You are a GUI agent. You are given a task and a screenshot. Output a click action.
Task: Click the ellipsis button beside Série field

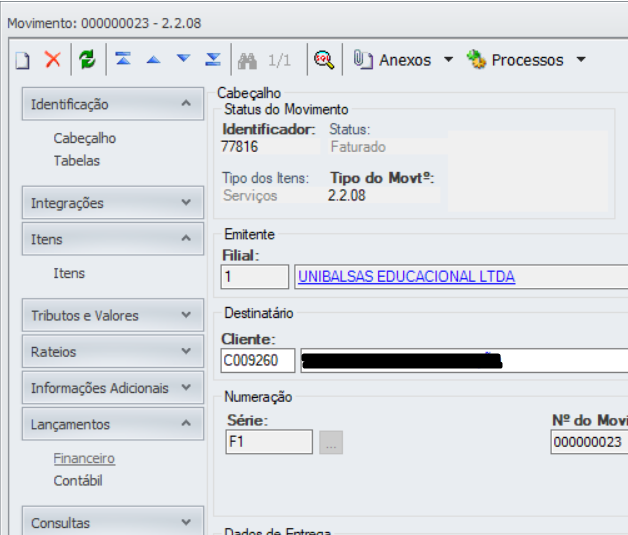click(x=331, y=442)
